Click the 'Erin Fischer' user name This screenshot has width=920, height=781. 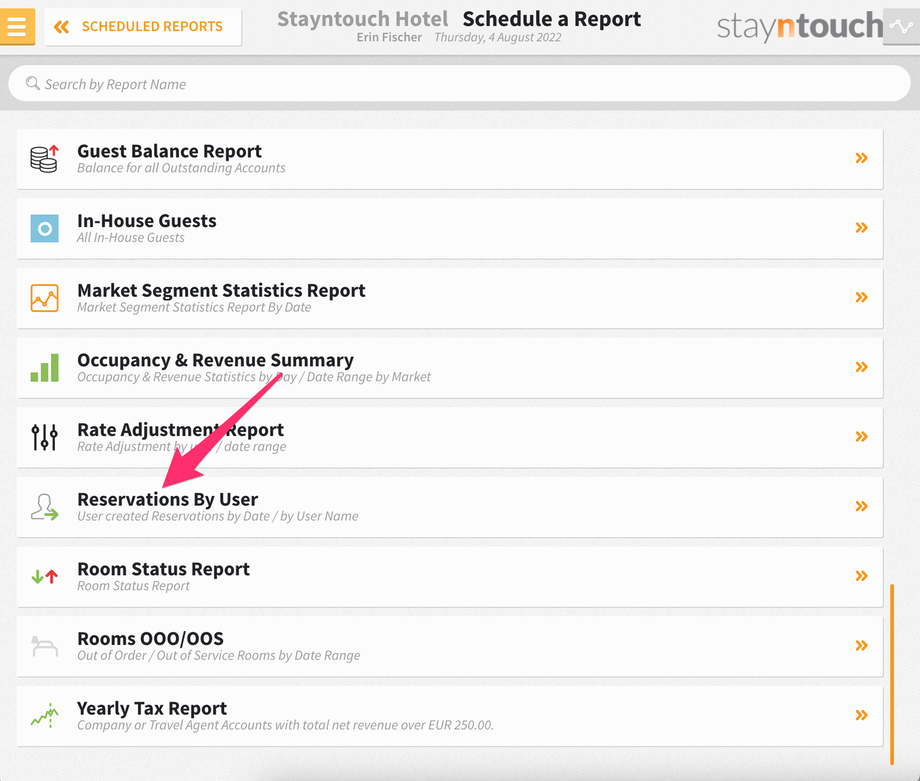coord(389,38)
